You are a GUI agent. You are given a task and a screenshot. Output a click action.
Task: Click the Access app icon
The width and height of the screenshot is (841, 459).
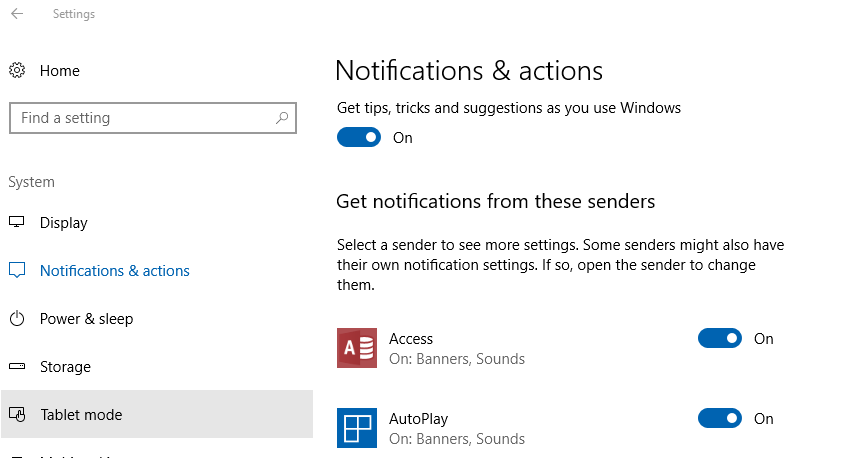click(357, 348)
